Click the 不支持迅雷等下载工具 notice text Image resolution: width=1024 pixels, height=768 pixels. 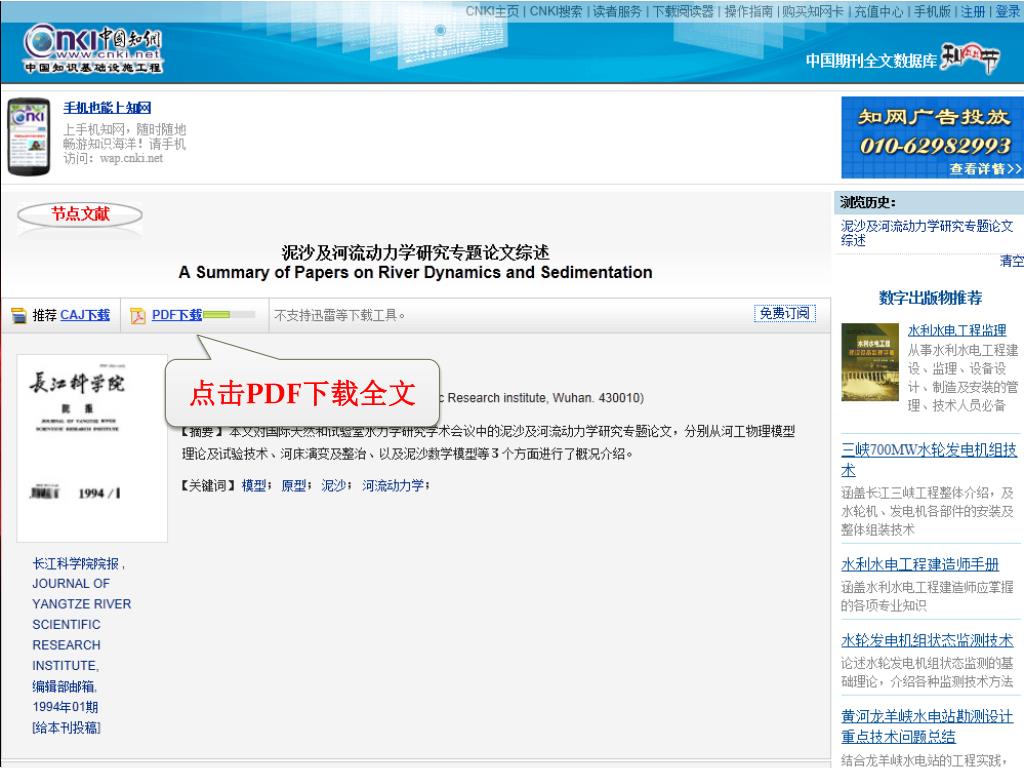pyautogui.click(x=339, y=315)
